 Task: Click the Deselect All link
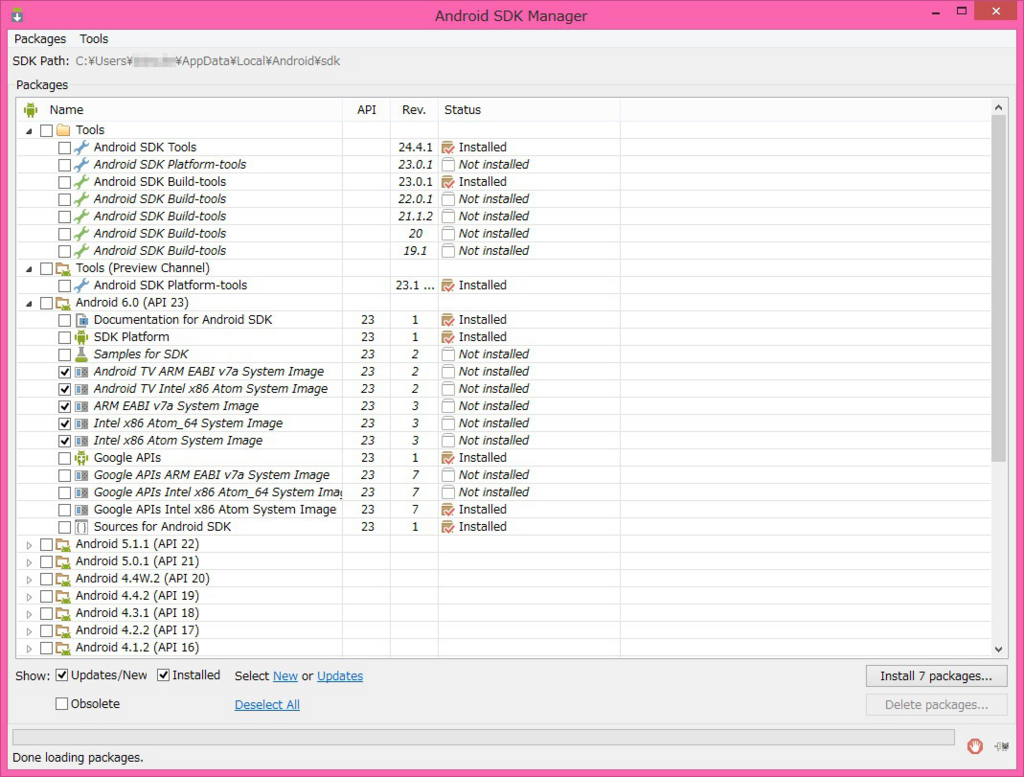[x=267, y=705]
